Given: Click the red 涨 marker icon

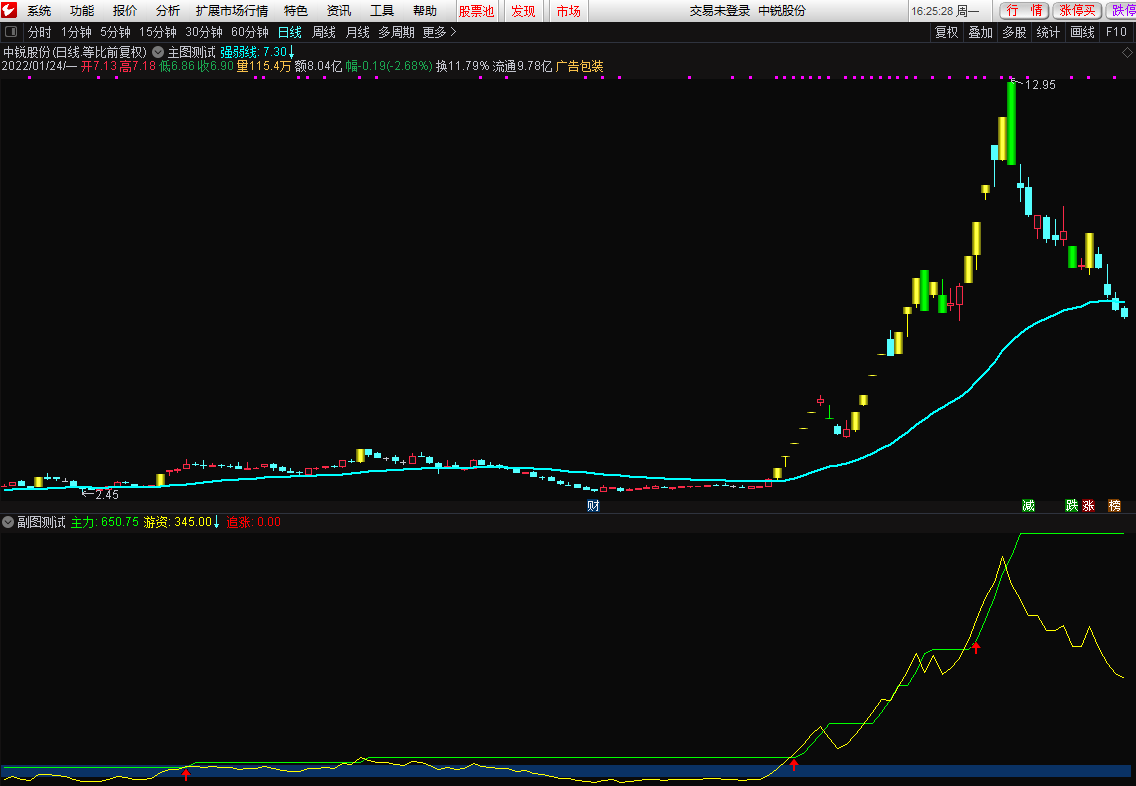Looking at the screenshot, I should (1088, 506).
